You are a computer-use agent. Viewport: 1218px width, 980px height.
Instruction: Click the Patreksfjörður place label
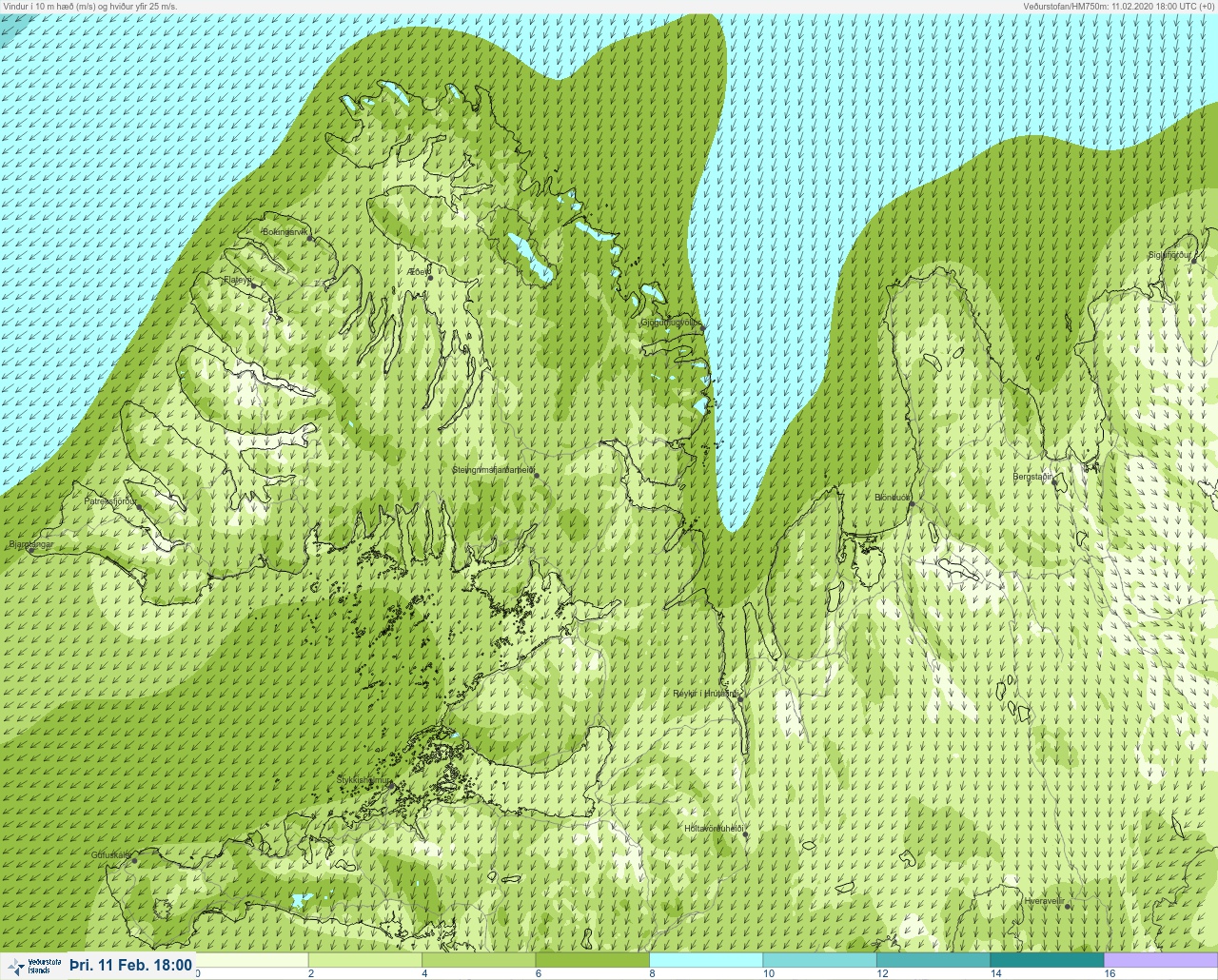tap(110, 500)
